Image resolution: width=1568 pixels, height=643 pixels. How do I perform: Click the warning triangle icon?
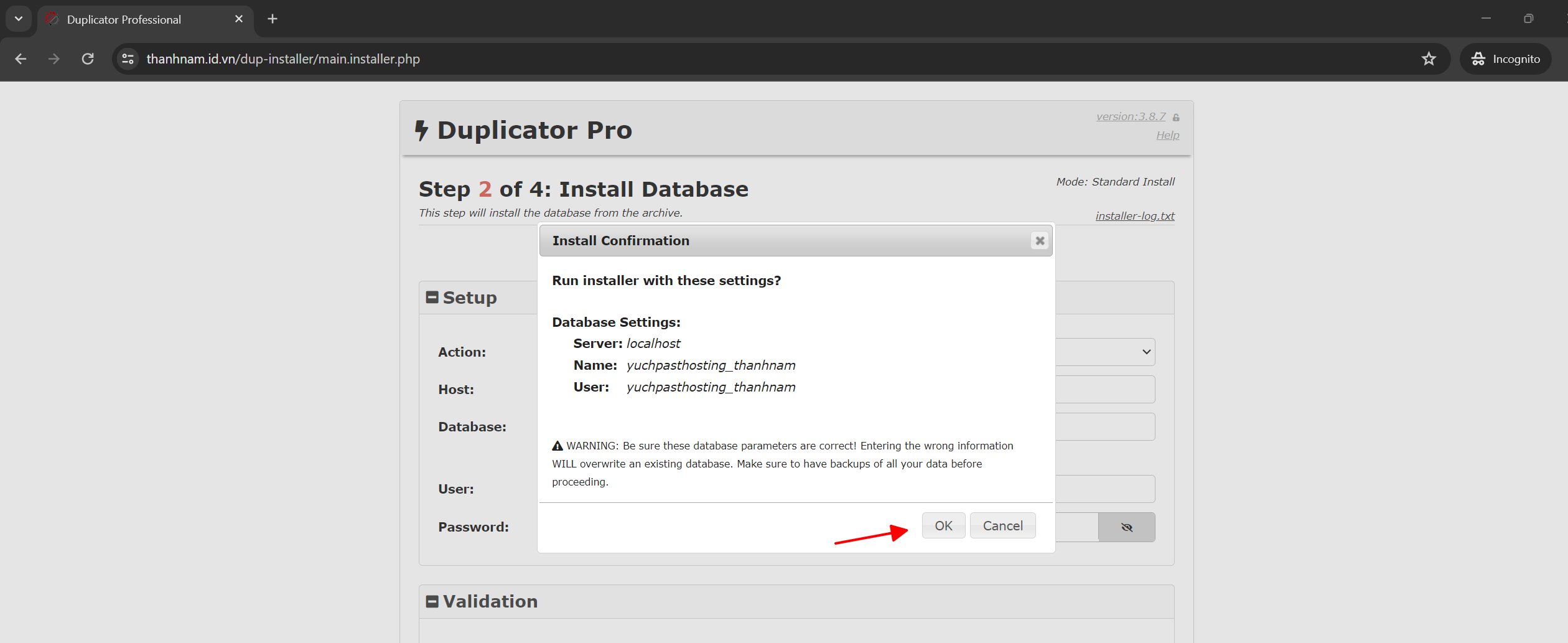tap(558, 446)
